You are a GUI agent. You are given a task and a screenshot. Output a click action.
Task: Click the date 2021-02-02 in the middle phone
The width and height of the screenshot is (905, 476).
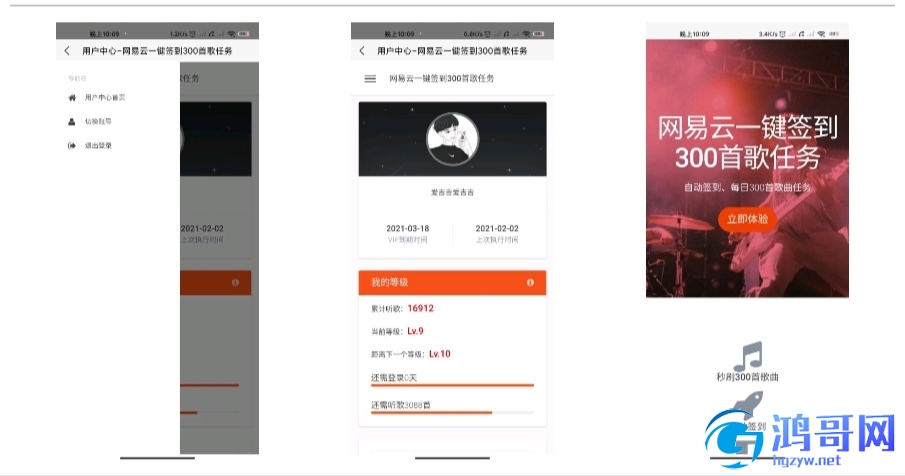pos(497,228)
